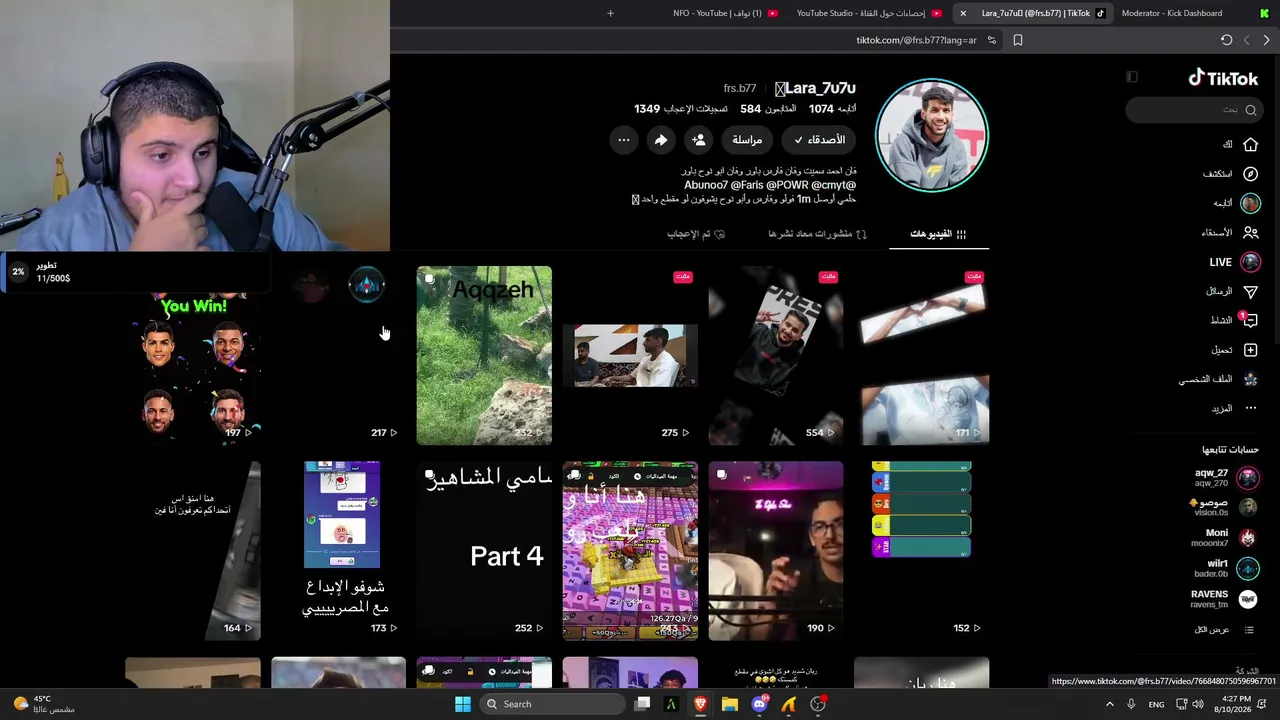Open the Activity inbox with notification badge

pos(1249,320)
